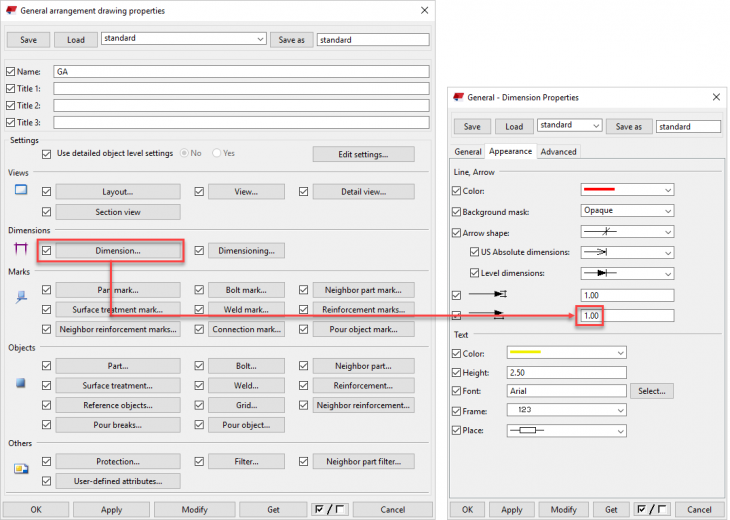Toggle the Background mask checkbox

(457, 212)
